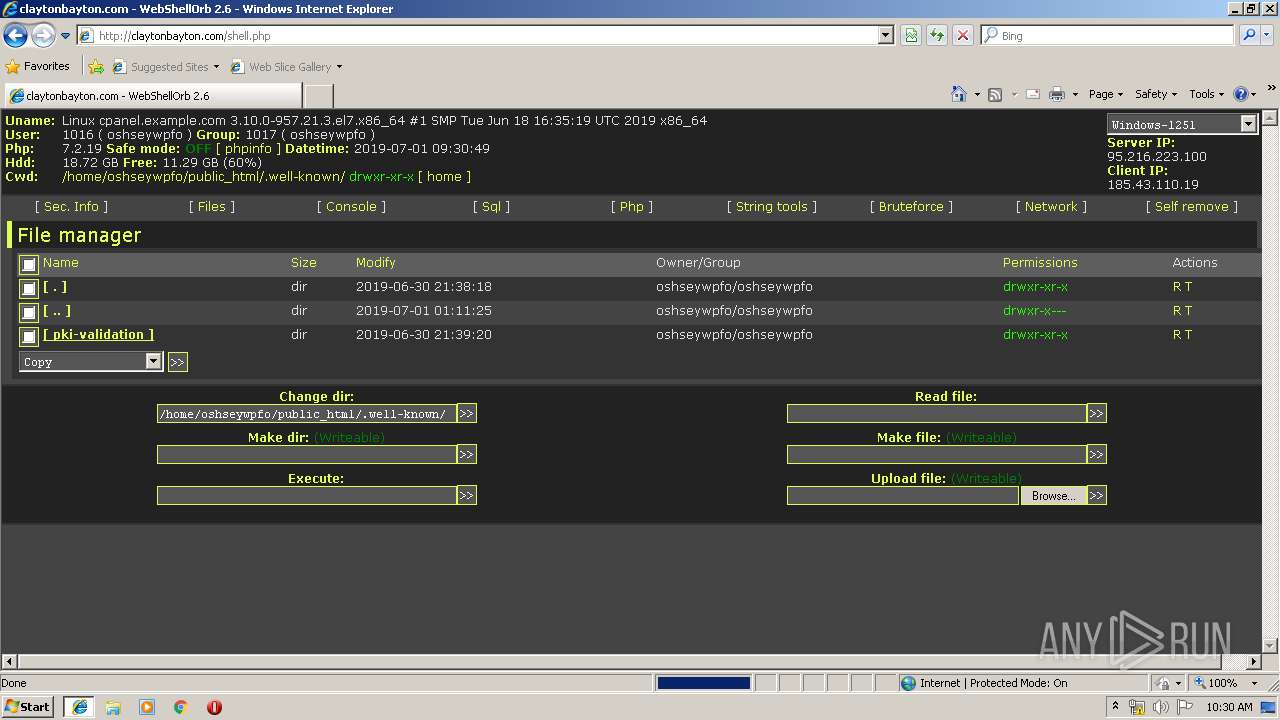Open the Sec. Info menu
Viewport: 1280px width, 720px height.
pos(71,206)
